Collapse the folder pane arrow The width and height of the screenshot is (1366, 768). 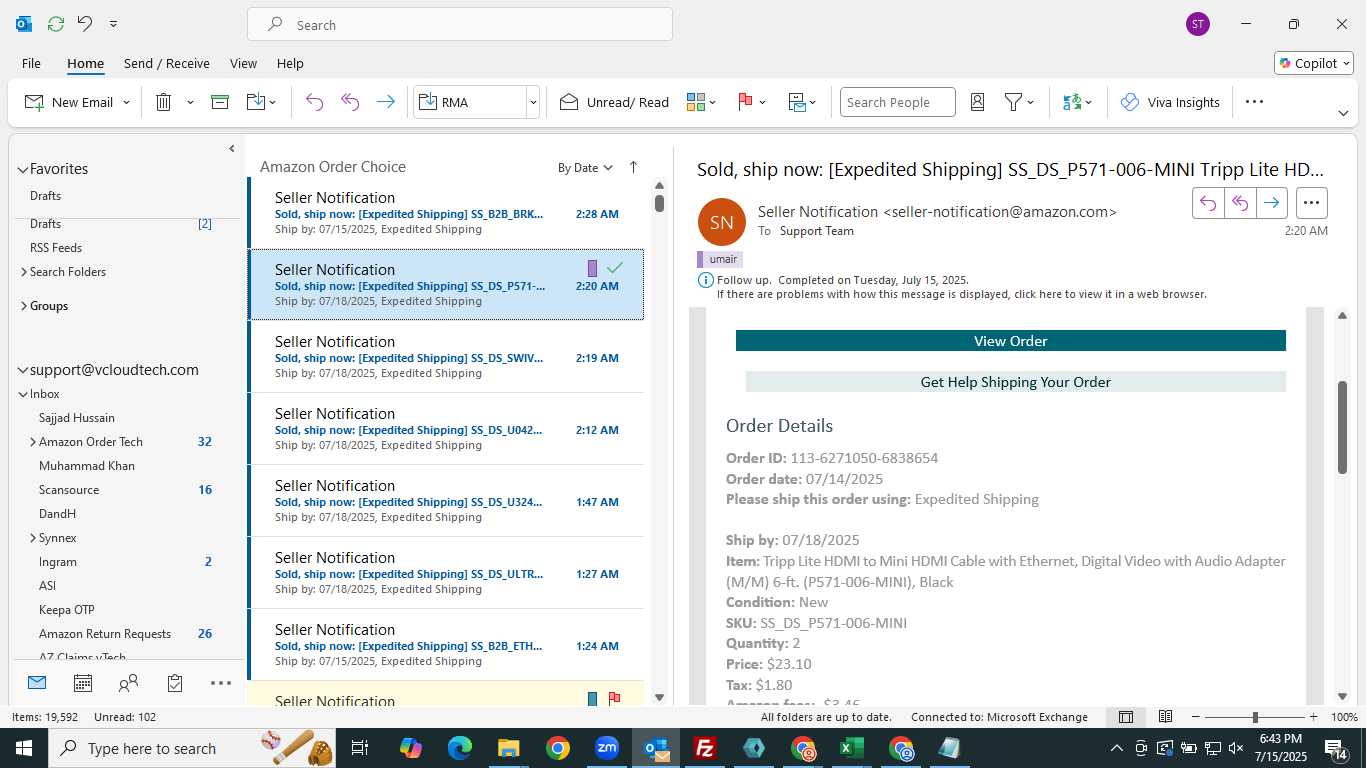[232, 149]
